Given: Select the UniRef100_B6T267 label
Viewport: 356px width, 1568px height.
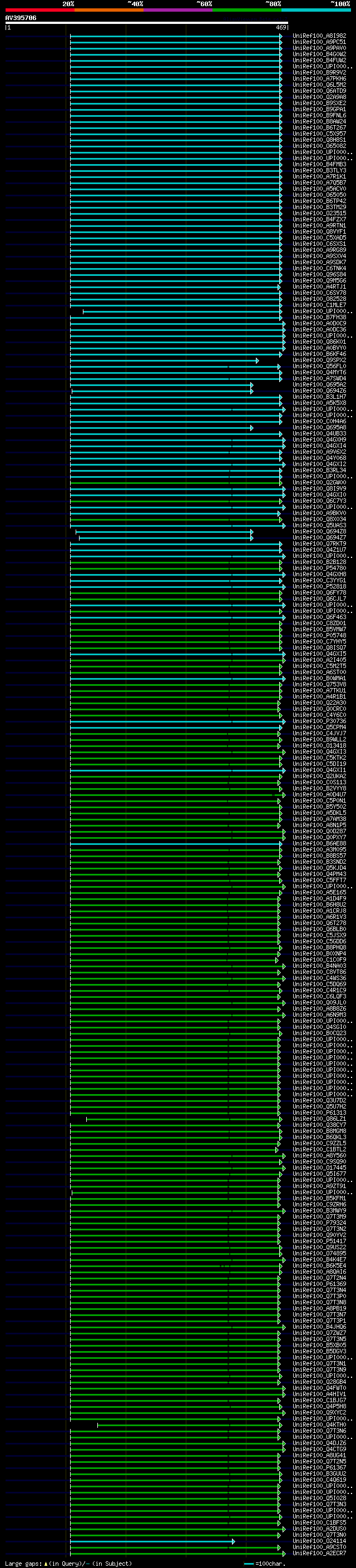Looking at the screenshot, I should tap(319, 128).
